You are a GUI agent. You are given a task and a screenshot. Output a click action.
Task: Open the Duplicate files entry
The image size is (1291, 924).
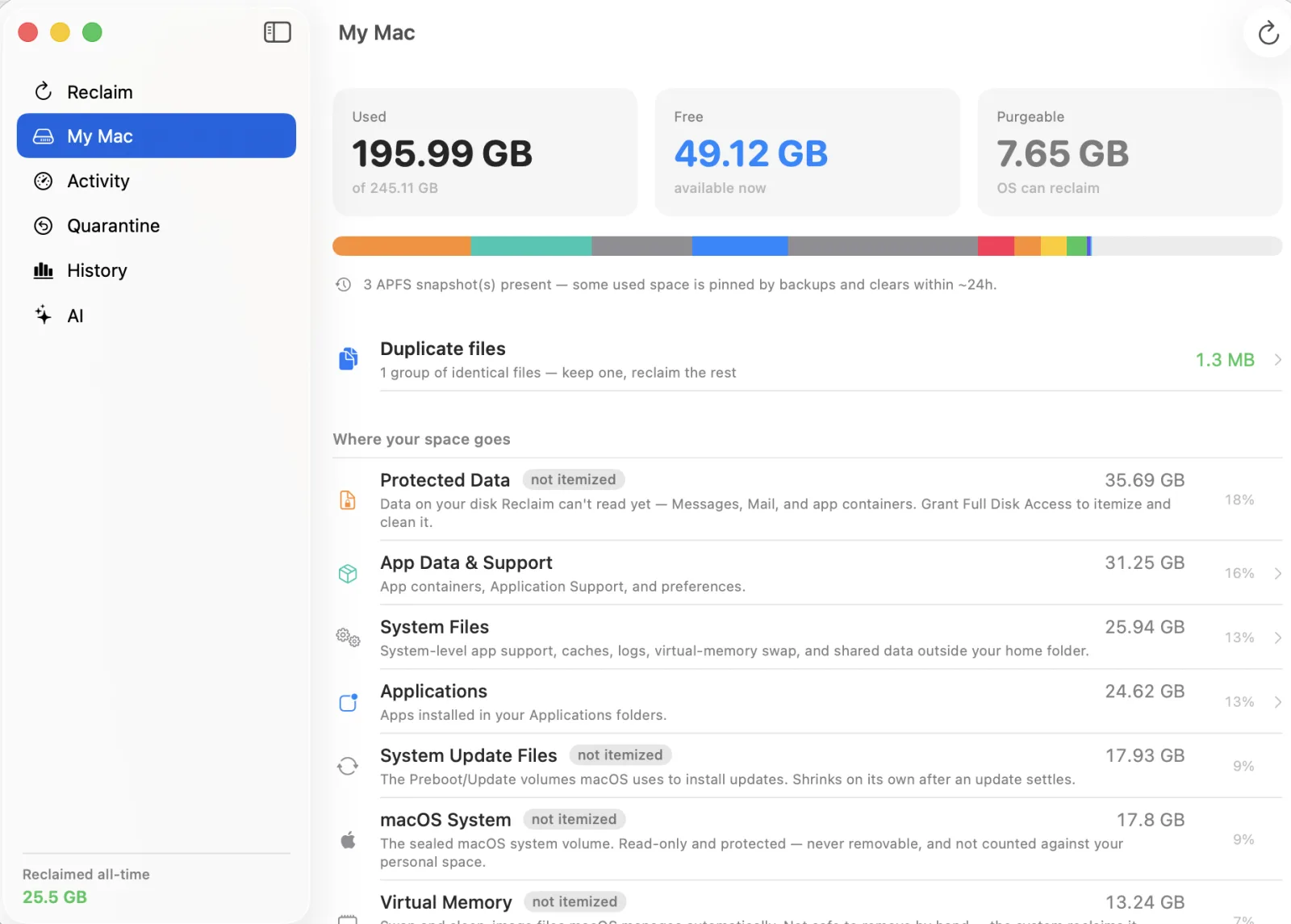pos(807,360)
